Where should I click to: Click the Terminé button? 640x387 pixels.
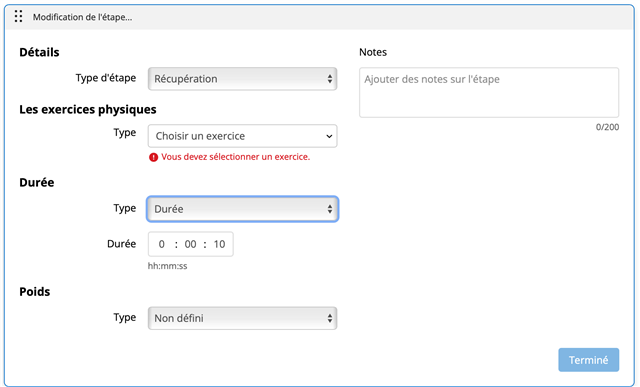click(589, 360)
